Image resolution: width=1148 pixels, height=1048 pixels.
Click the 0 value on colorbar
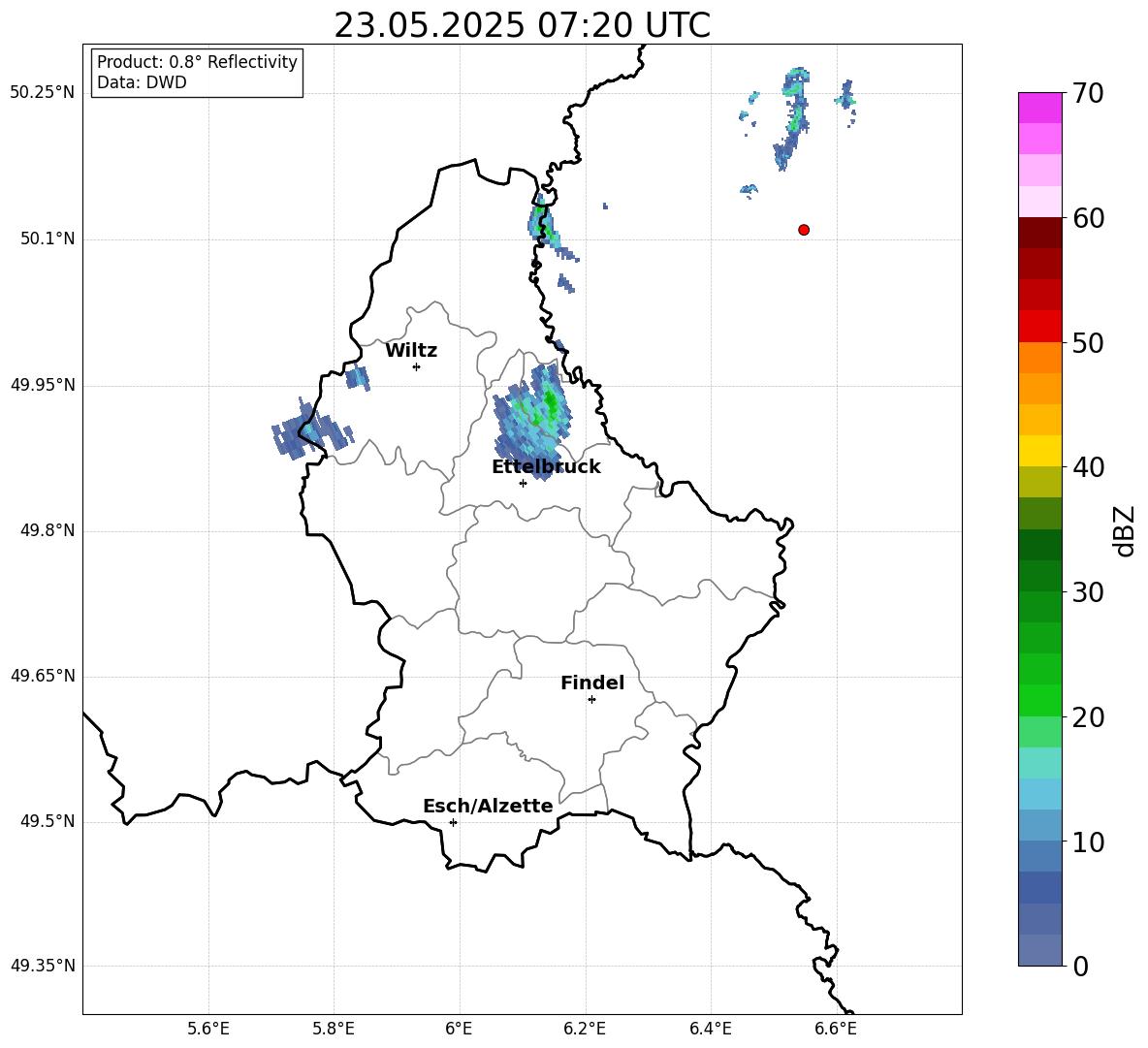[x=1080, y=967]
